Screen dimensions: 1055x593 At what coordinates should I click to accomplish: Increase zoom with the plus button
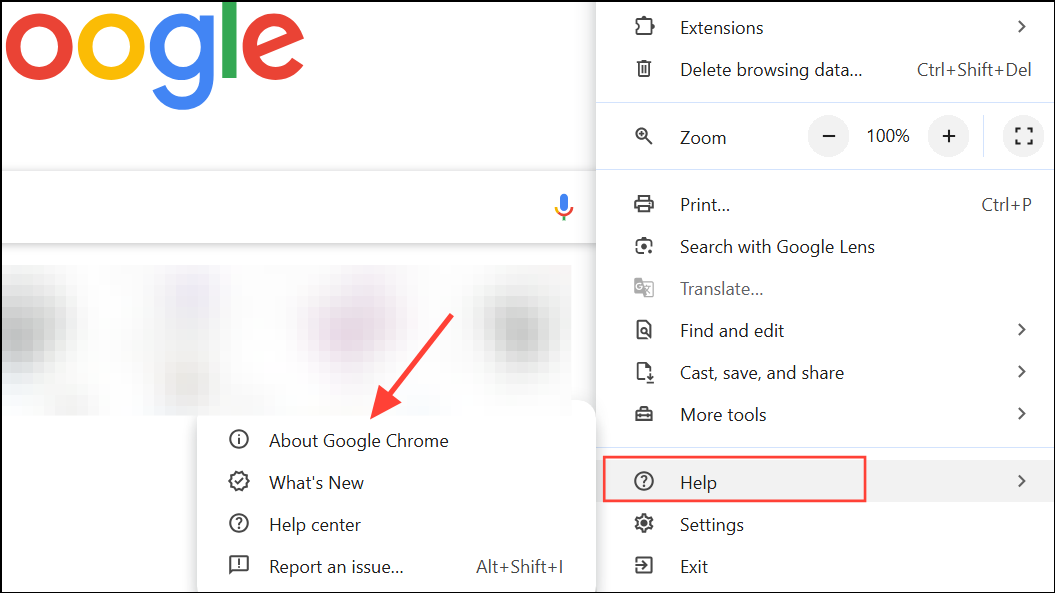948,137
